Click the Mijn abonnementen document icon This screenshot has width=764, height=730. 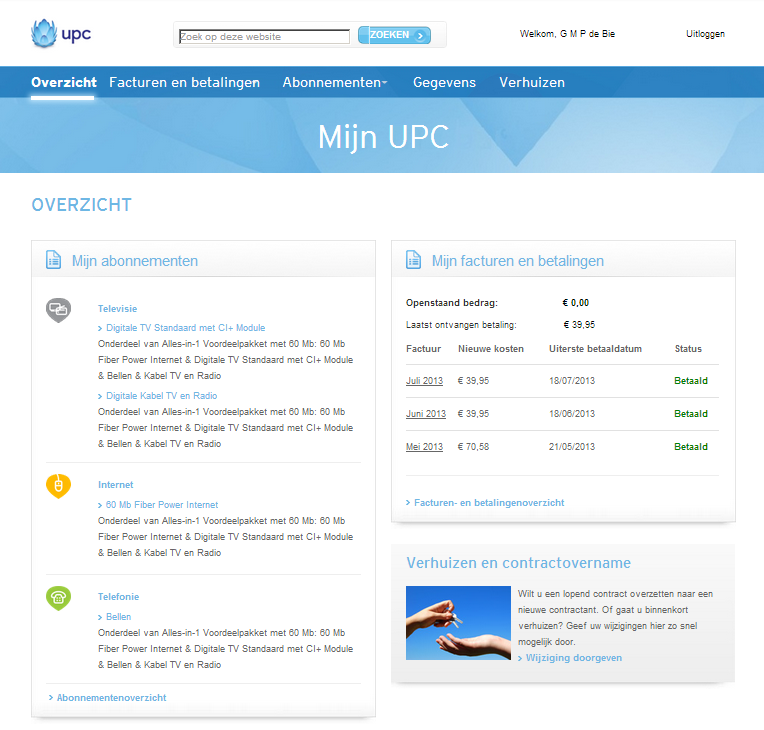point(54,260)
